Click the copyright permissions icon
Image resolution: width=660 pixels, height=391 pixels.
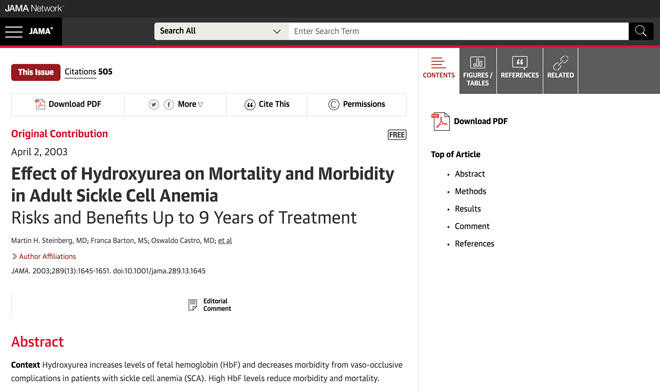click(x=333, y=104)
